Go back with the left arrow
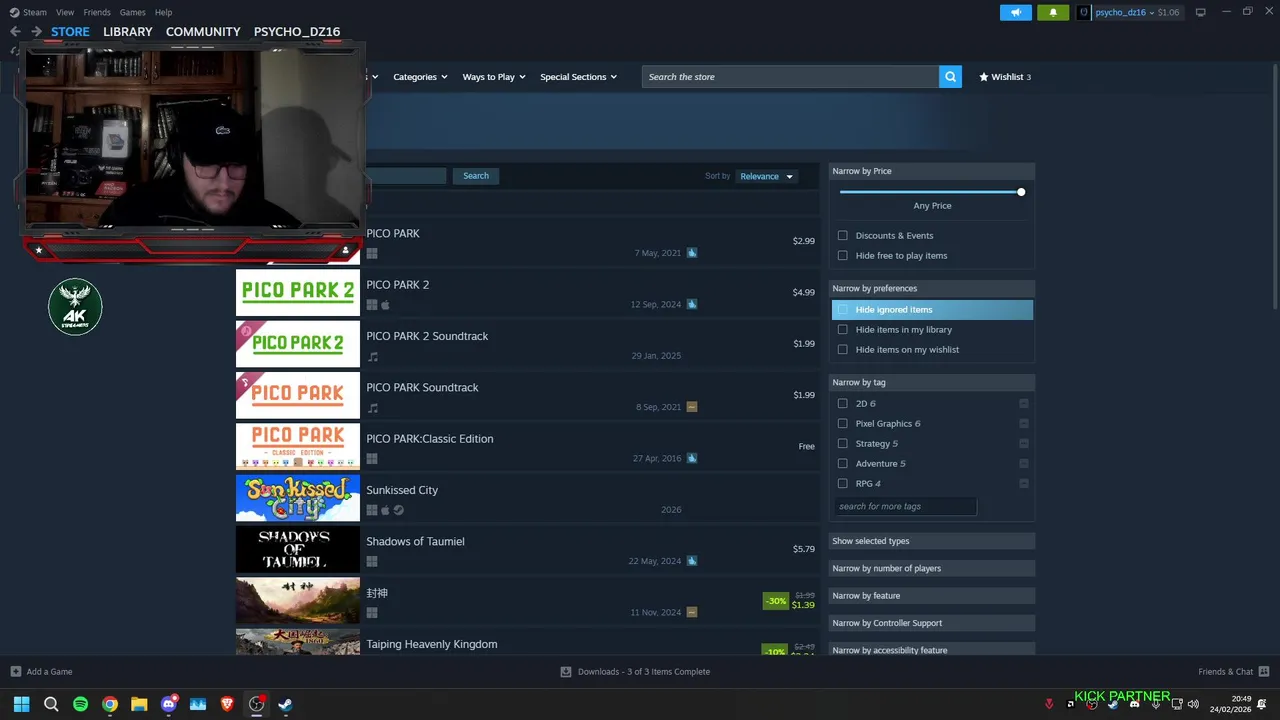 click(x=15, y=32)
